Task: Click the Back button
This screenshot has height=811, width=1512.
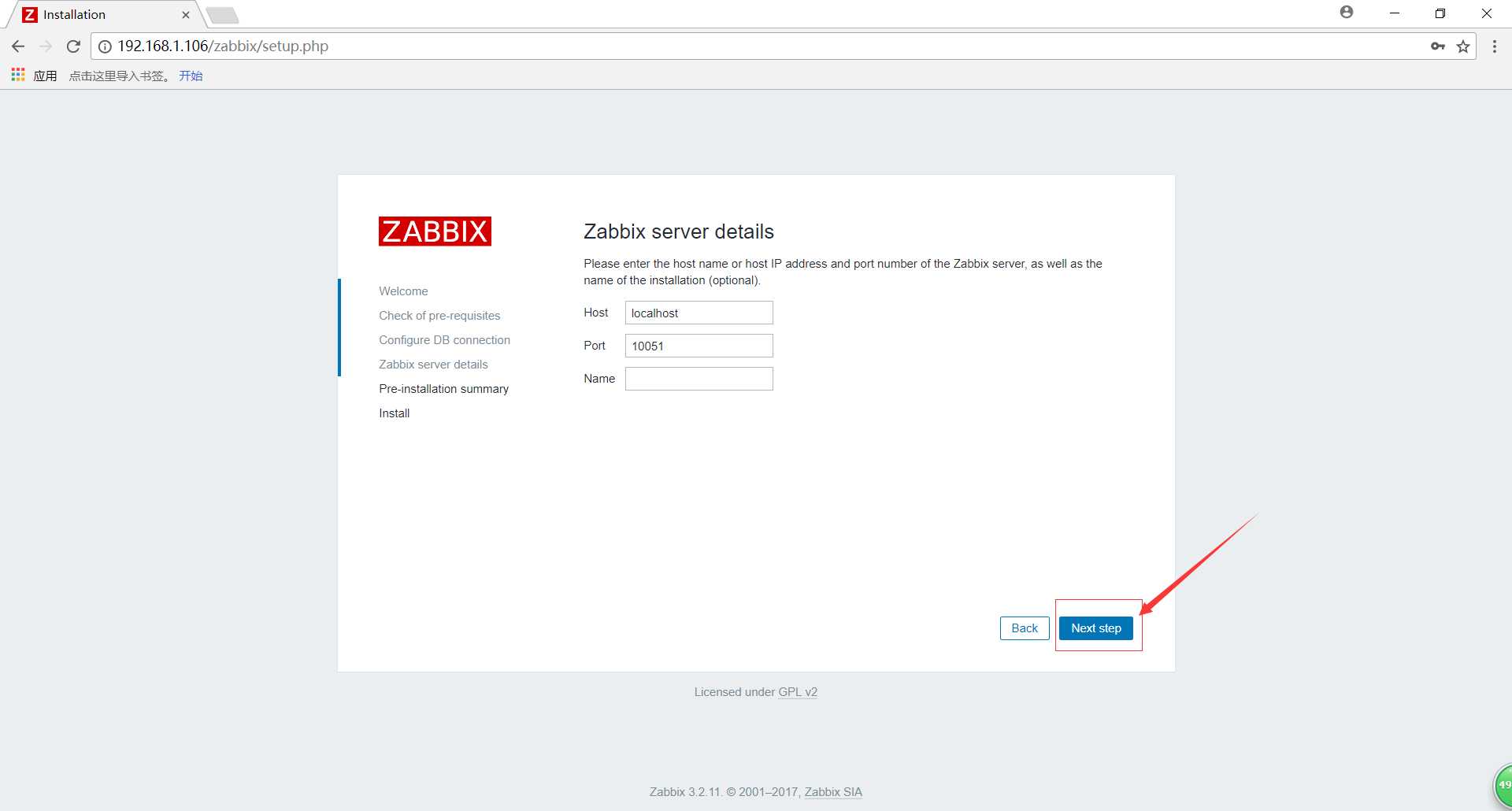Action: 1025,628
